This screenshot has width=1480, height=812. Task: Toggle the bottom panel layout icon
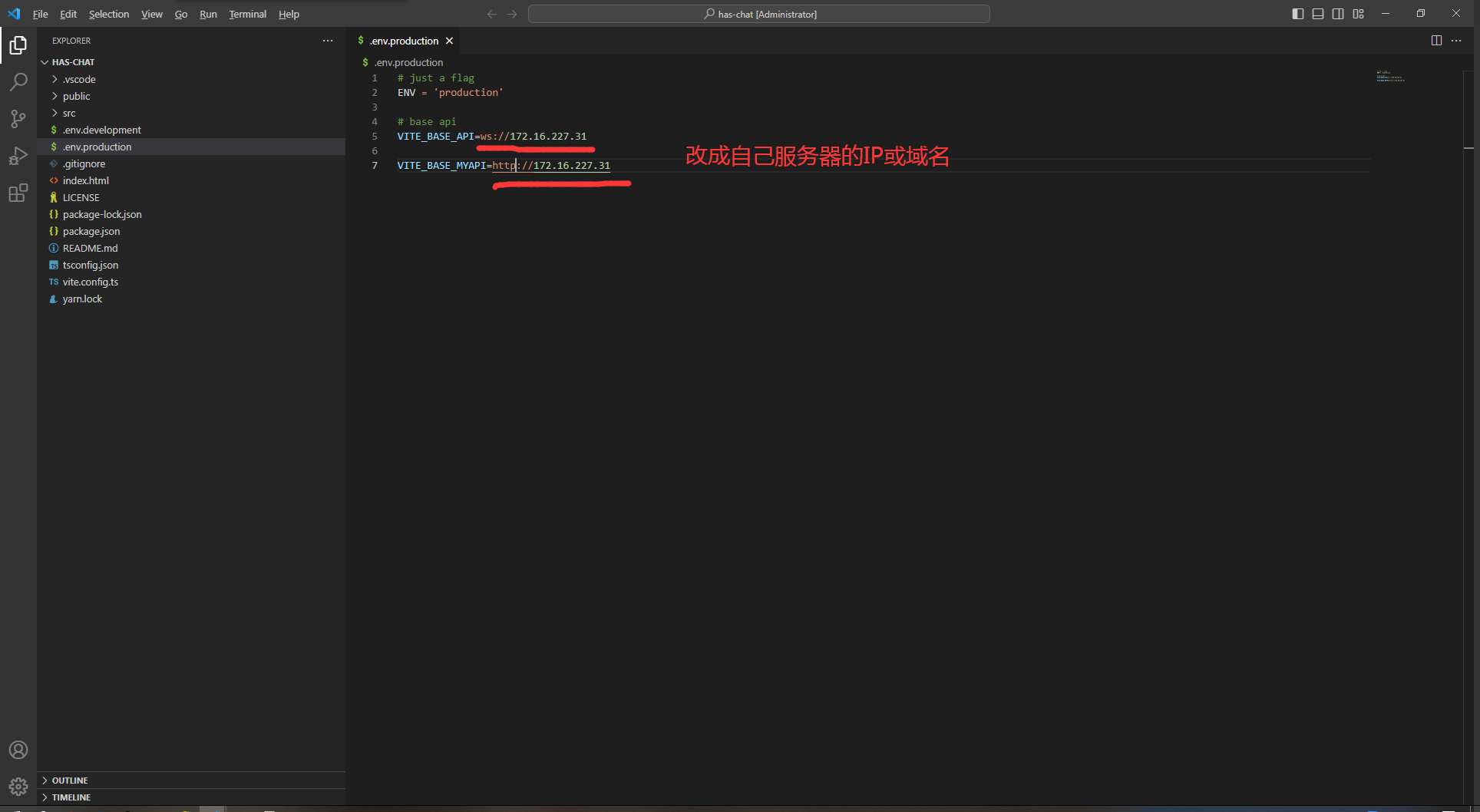click(1318, 14)
